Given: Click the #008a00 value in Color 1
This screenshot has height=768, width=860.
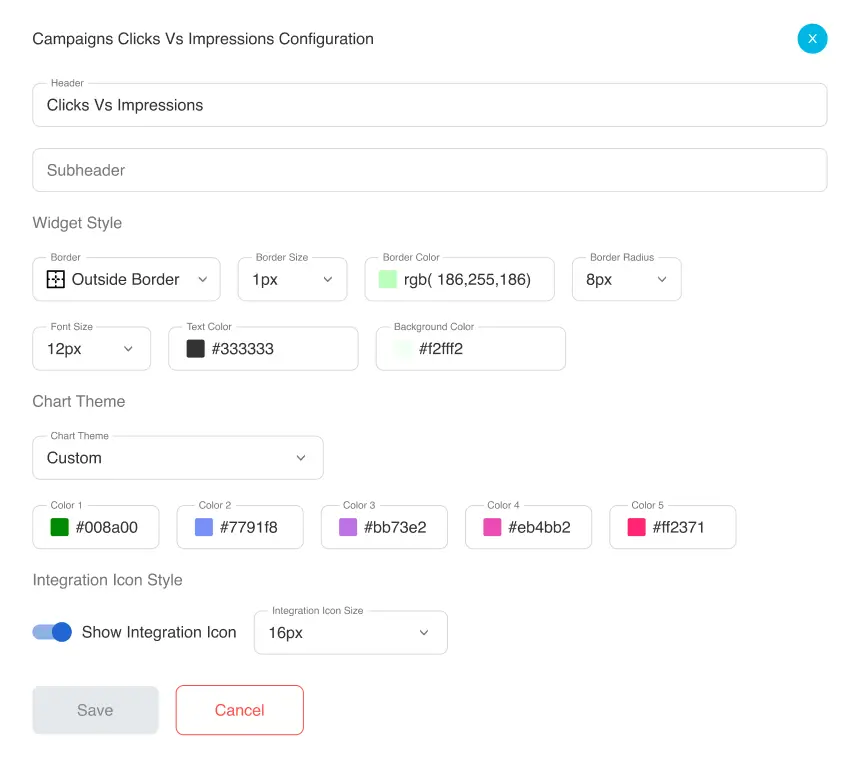Looking at the screenshot, I should 106,527.
